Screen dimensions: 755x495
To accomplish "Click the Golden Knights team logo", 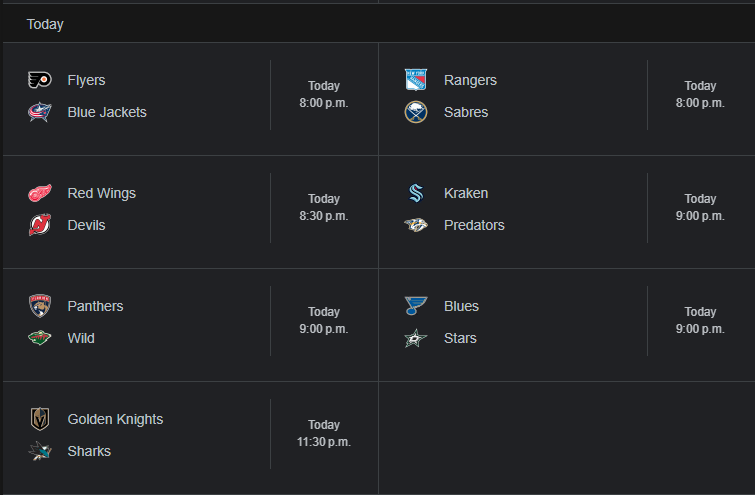I will tap(40, 419).
